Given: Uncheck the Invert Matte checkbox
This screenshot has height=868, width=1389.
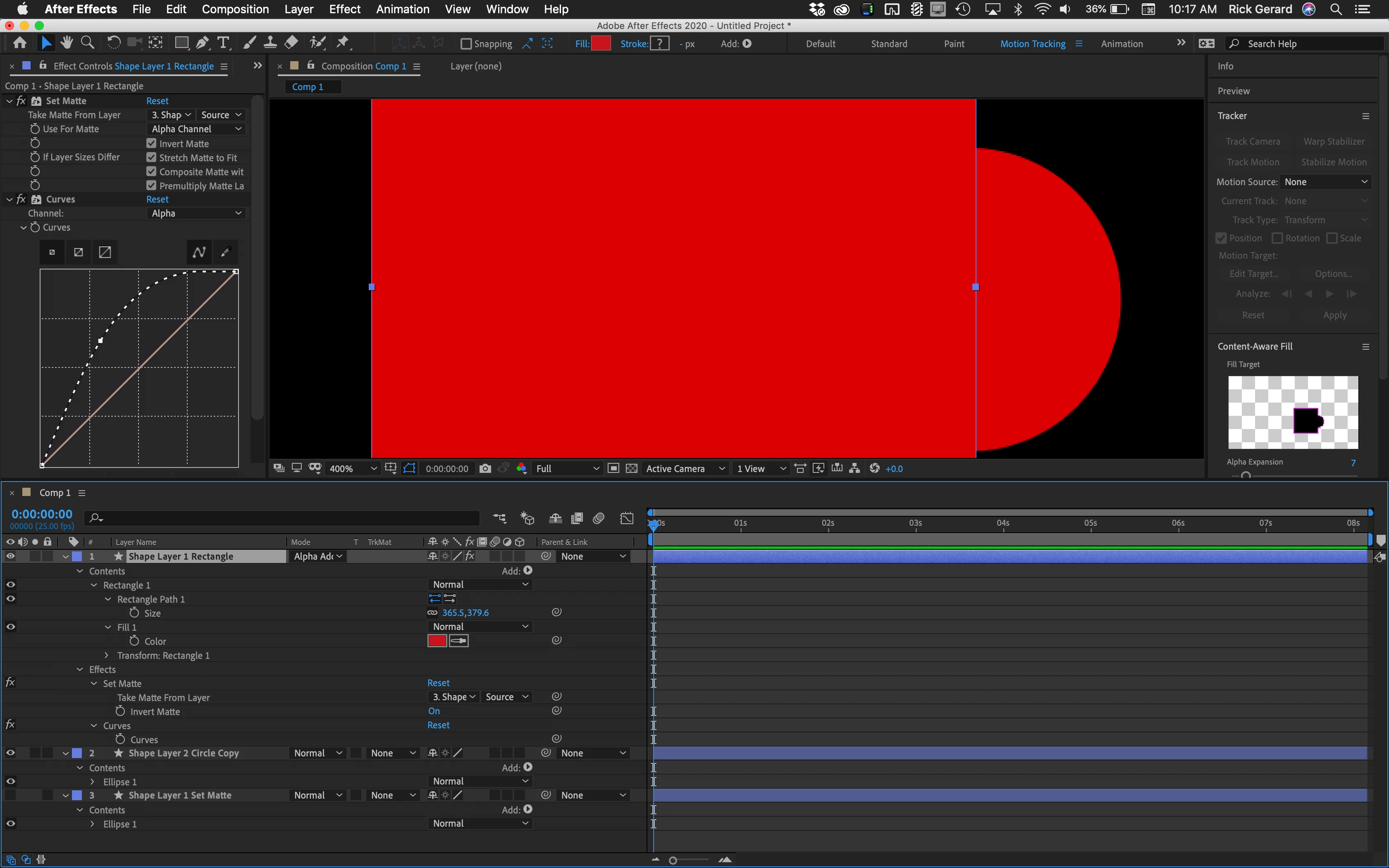Looking at the screenshot, I should 152,143.
